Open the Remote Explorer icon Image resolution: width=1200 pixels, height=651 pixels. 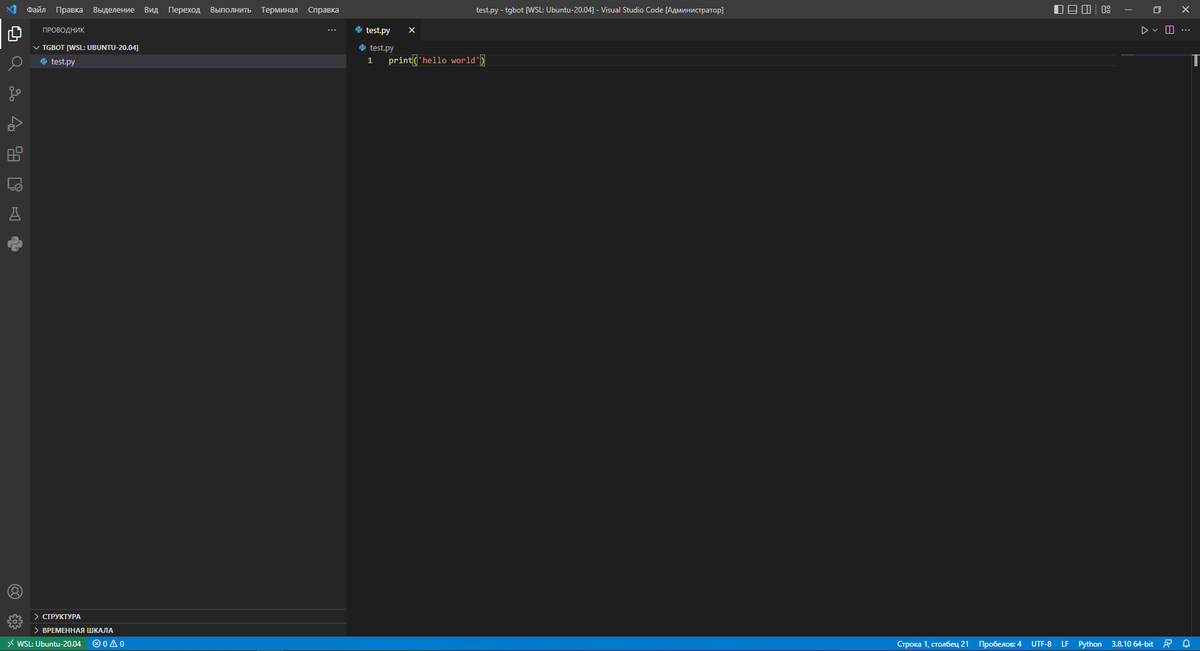(14, 184)
